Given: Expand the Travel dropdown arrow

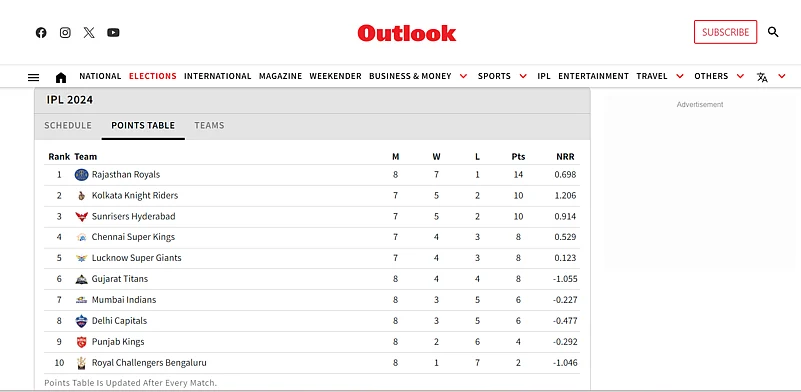Looking at the screenshot, I should pos(680,76).
